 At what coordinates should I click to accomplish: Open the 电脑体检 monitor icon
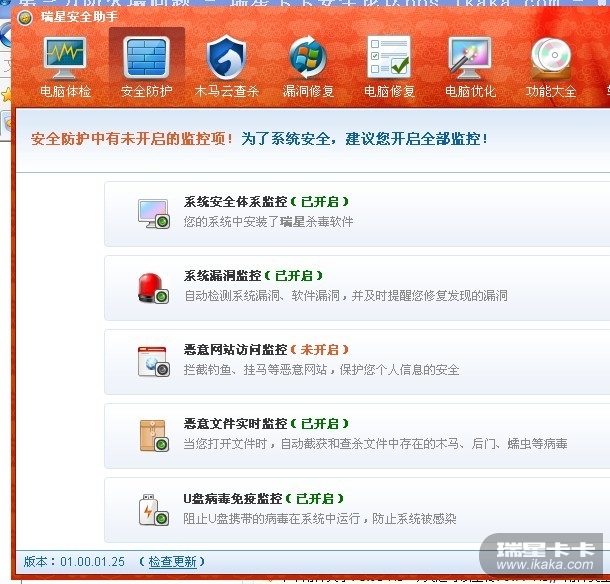65,58
